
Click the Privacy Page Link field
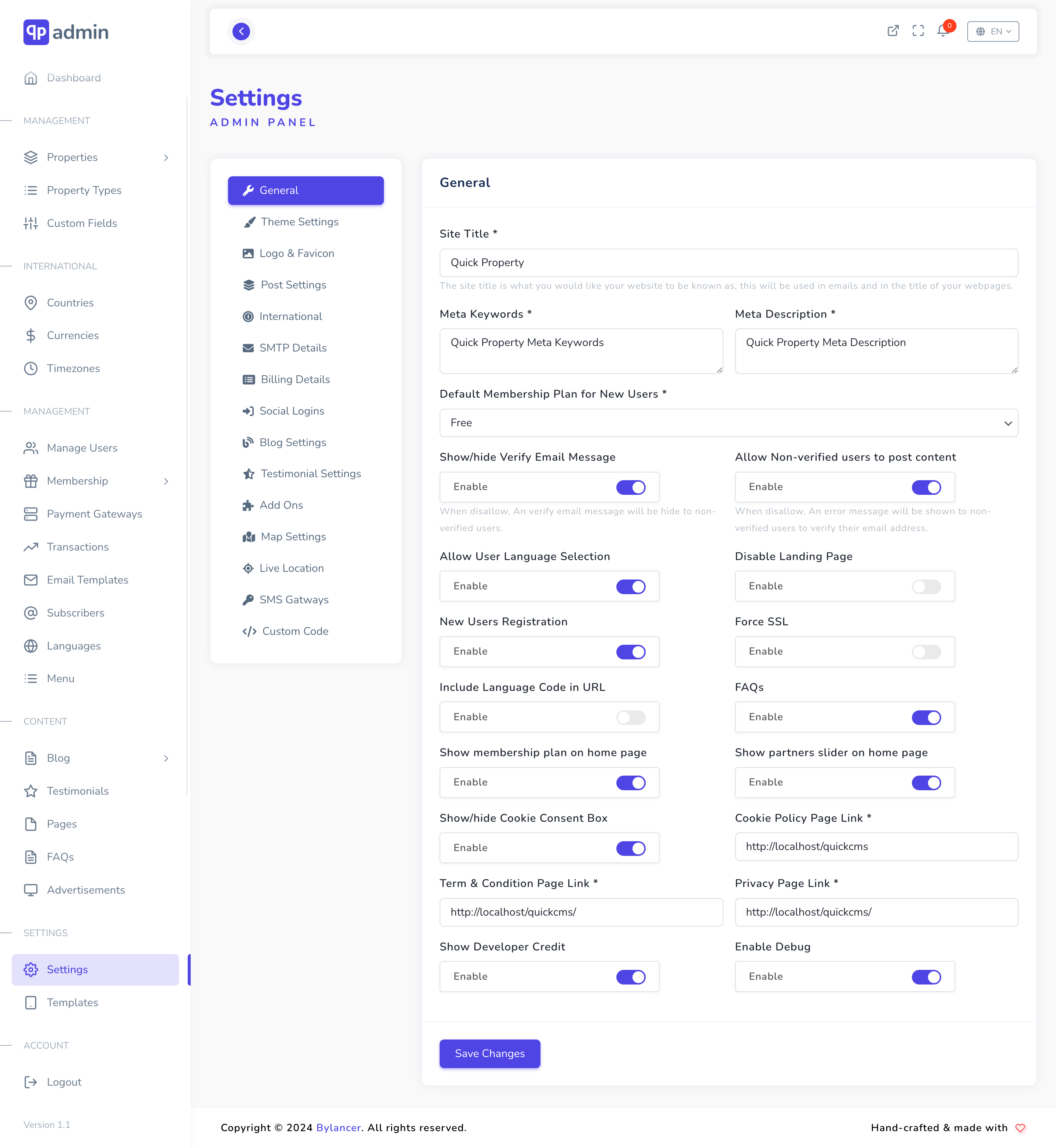tap(876, 912)
